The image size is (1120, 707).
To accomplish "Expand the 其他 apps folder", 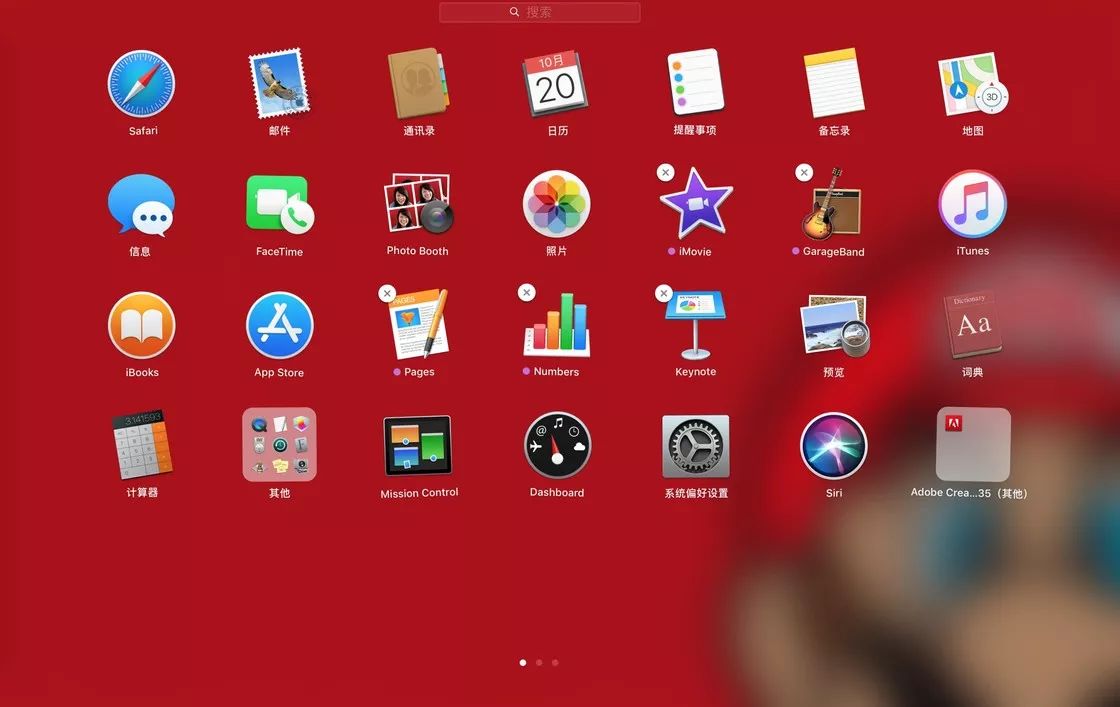I will click(279, 444).
